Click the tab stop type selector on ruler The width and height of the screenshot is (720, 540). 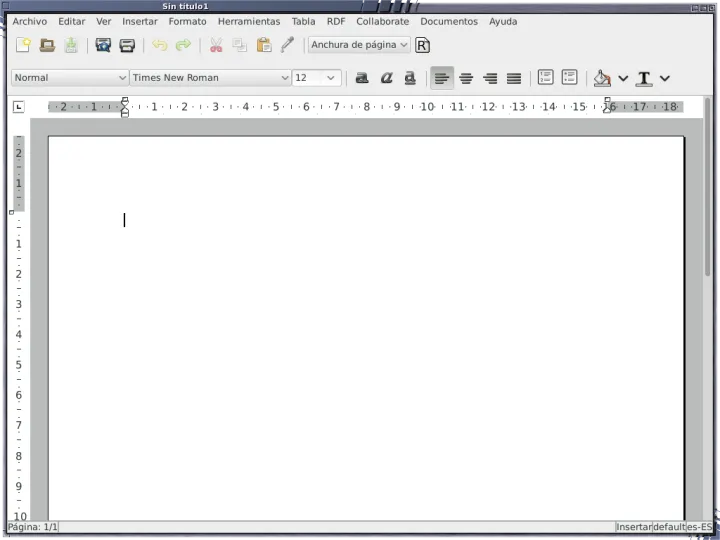(18, 106)
